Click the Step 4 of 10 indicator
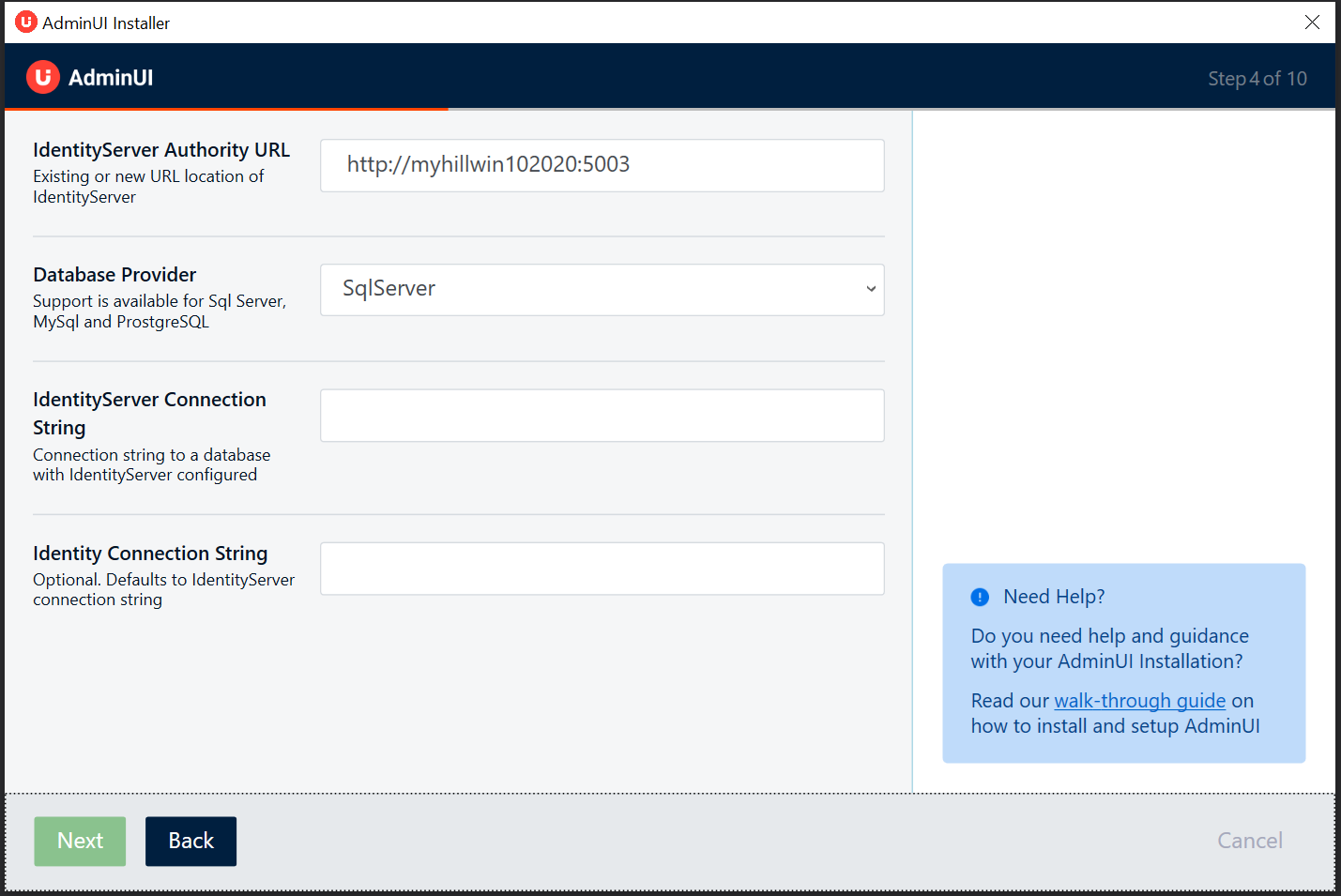Screen dimensions: 1341x896 coord(1257,79)
